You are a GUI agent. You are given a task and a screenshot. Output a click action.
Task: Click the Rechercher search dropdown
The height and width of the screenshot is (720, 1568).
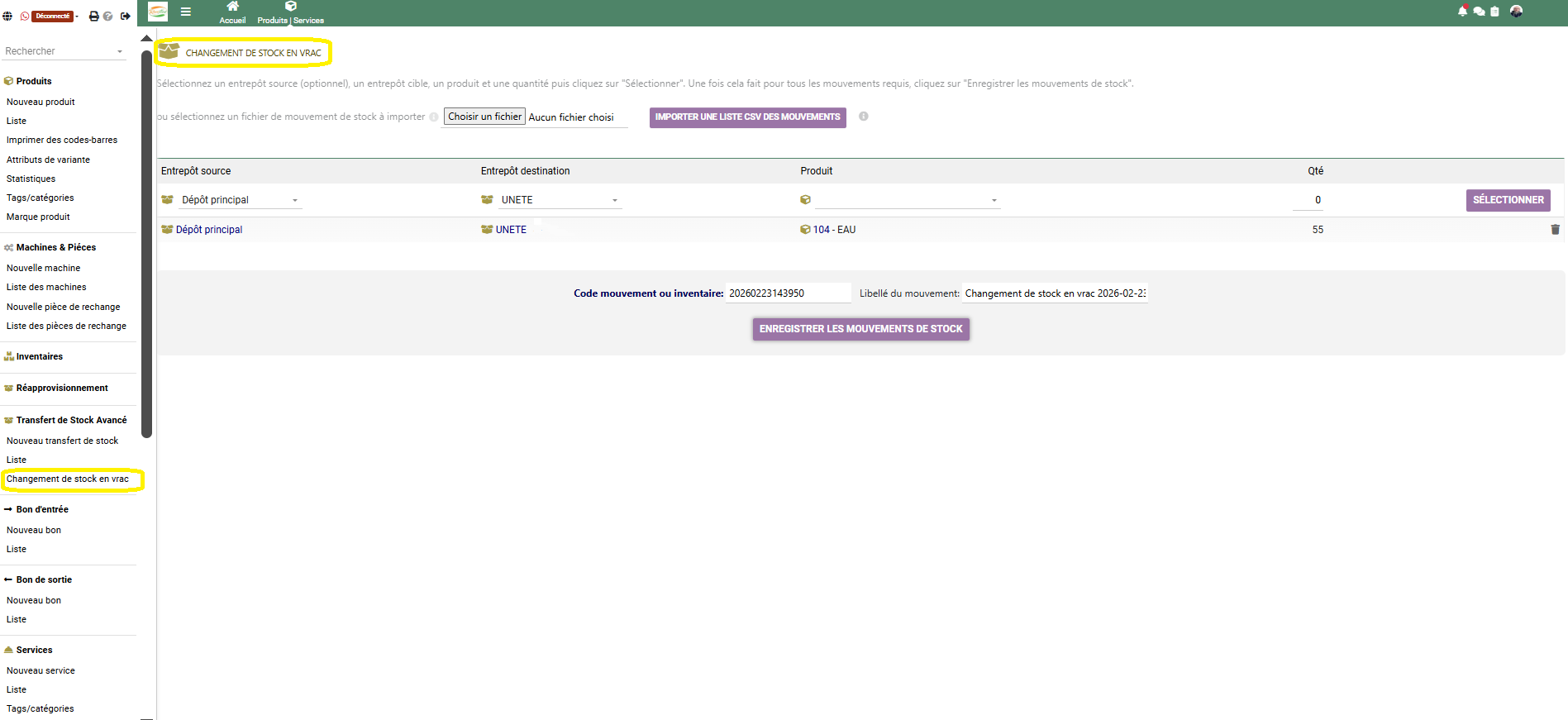pyautogui.click(x=64, y=51)
